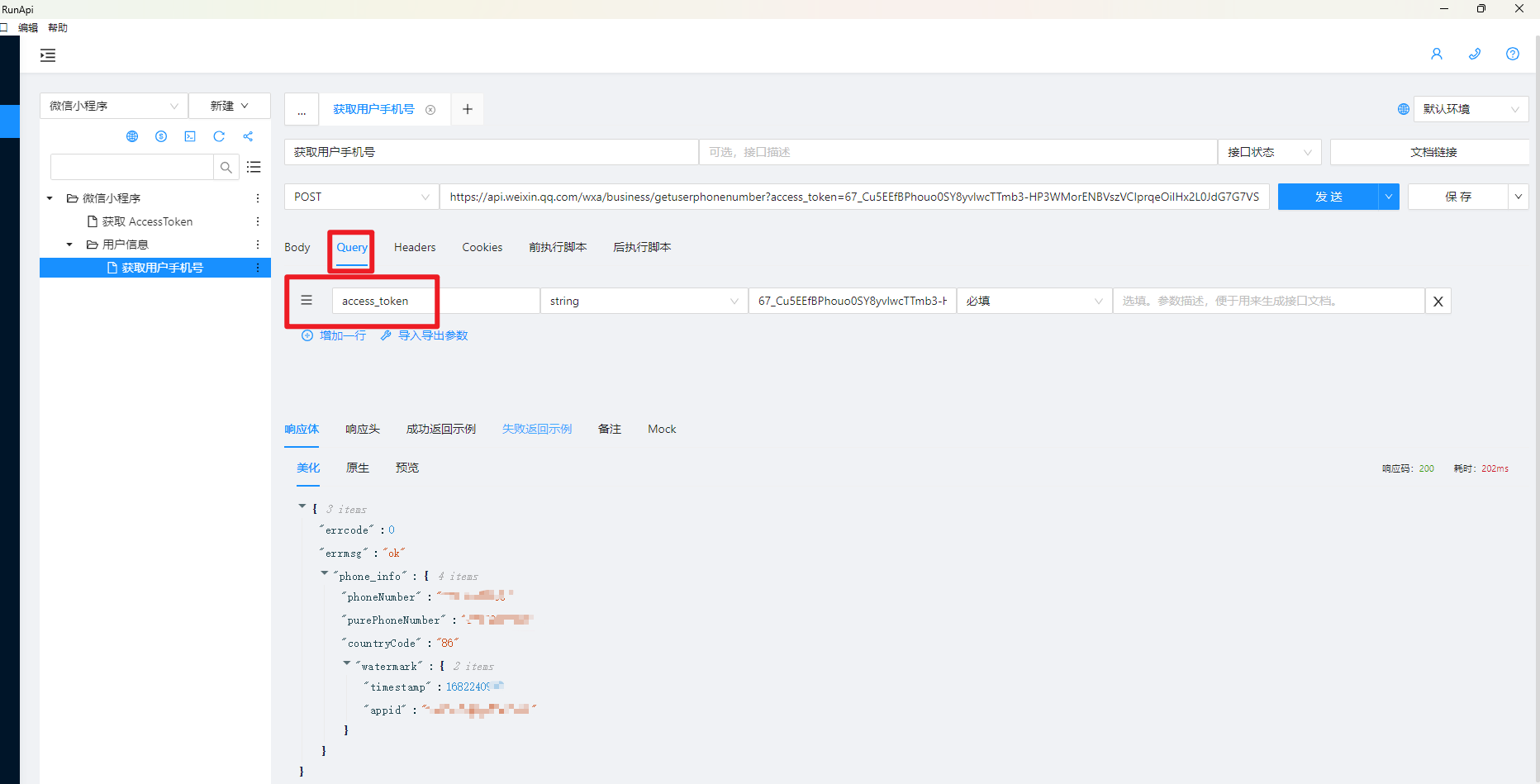Open the 必填 required dropdown
The width and height of the screenshot is (1540, 784).
[1034, 301]
